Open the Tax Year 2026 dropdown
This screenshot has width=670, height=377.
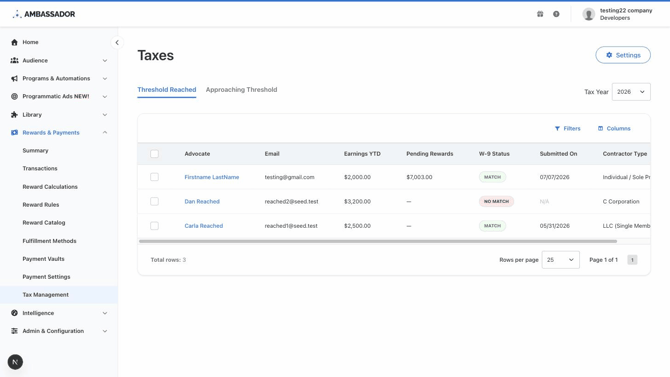[x=631, y=92]
